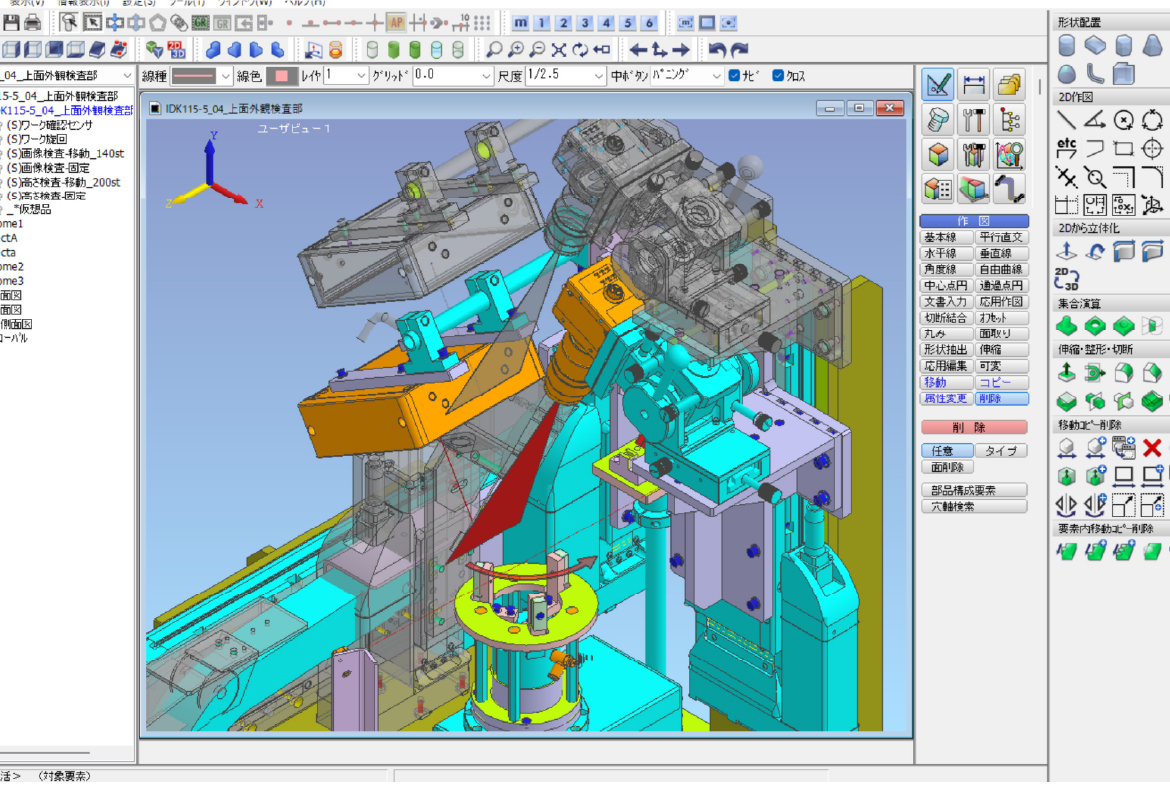Screen dimensions: 1170x793
Task: Click the red X delete icon
Action: click(1152, 448)
